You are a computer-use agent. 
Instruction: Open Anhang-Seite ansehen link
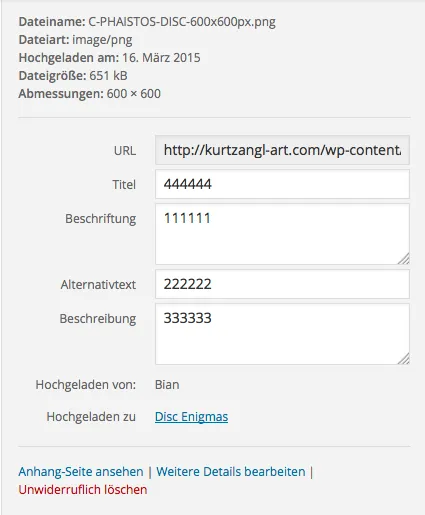click(81, 472)
